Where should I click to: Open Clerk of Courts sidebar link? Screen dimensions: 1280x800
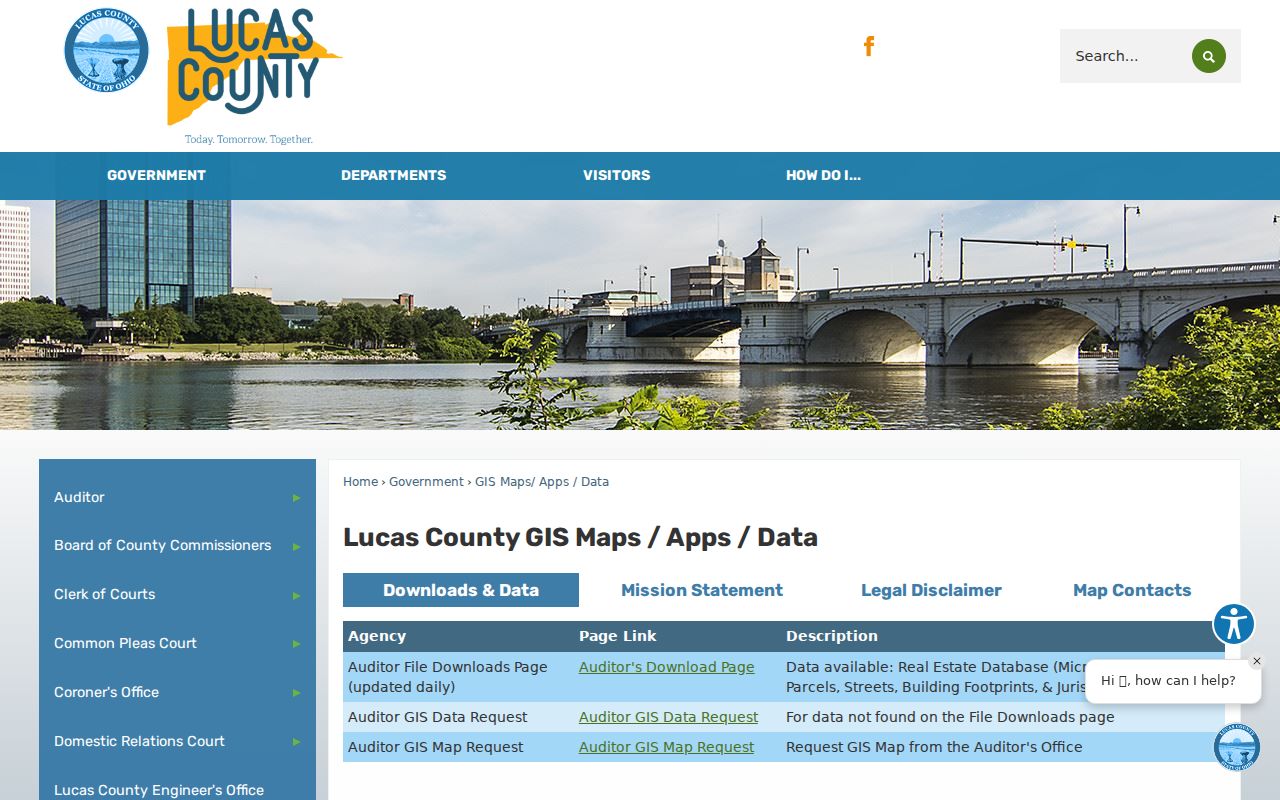(105, 594)
